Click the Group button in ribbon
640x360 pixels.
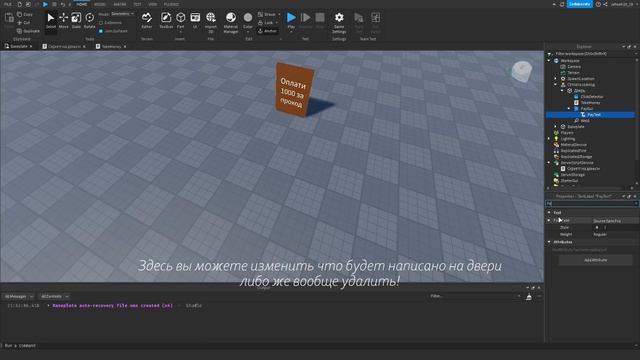(x=267, y=14)
